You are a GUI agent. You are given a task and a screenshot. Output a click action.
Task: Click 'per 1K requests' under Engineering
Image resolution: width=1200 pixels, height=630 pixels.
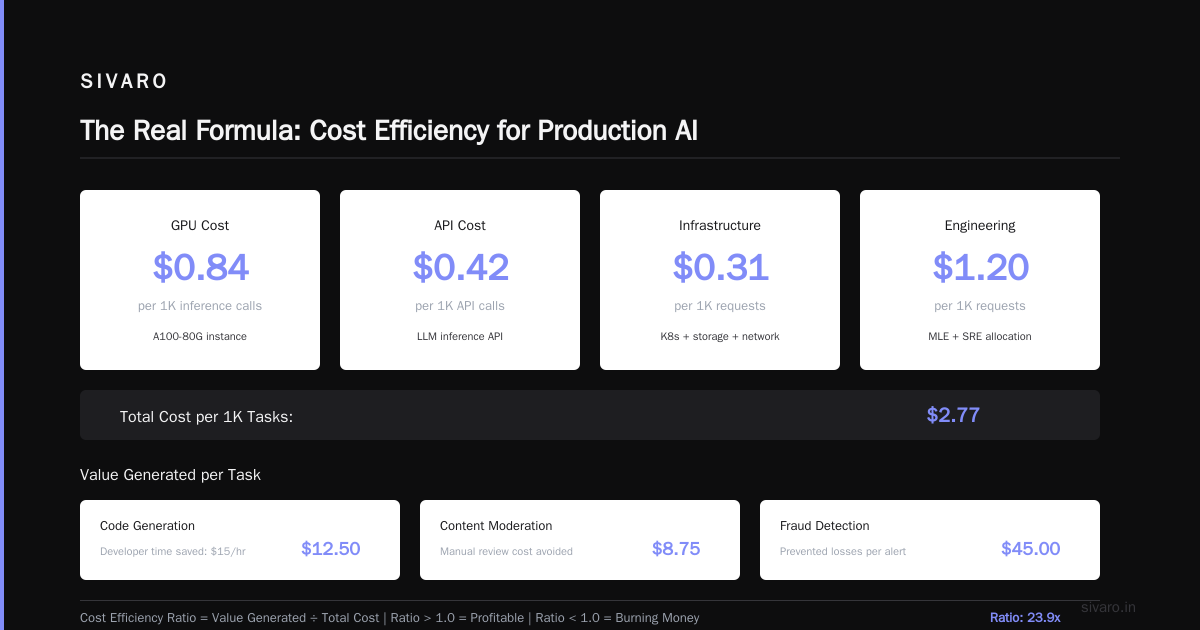(980, 306)
